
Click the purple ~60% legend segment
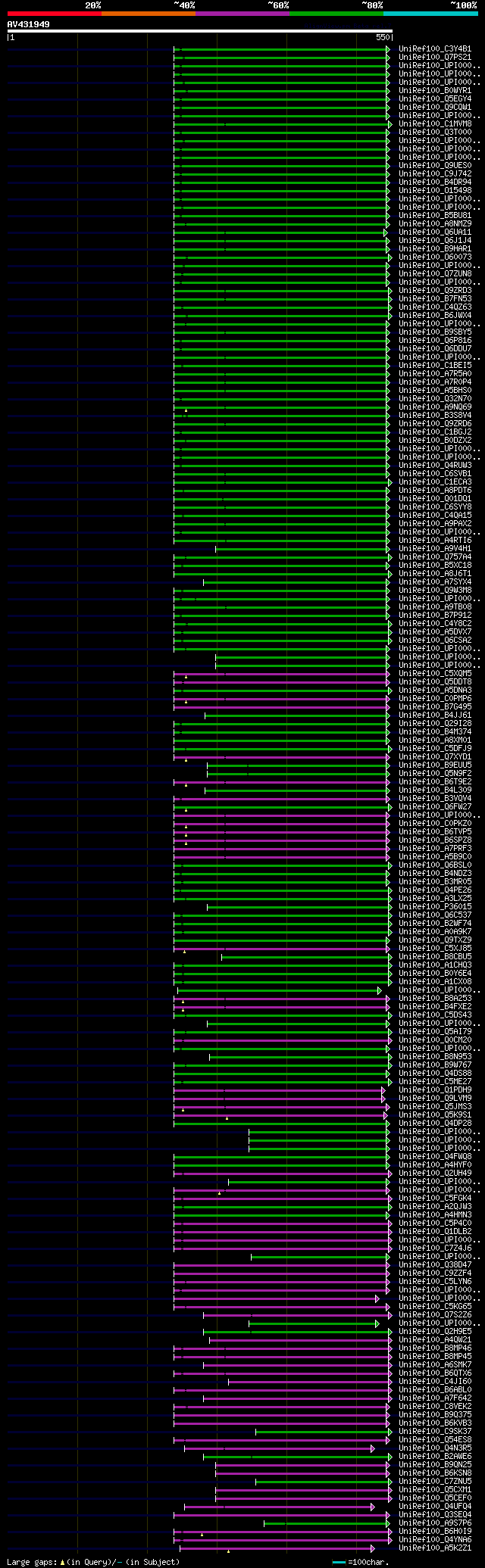tap(242, 14)
